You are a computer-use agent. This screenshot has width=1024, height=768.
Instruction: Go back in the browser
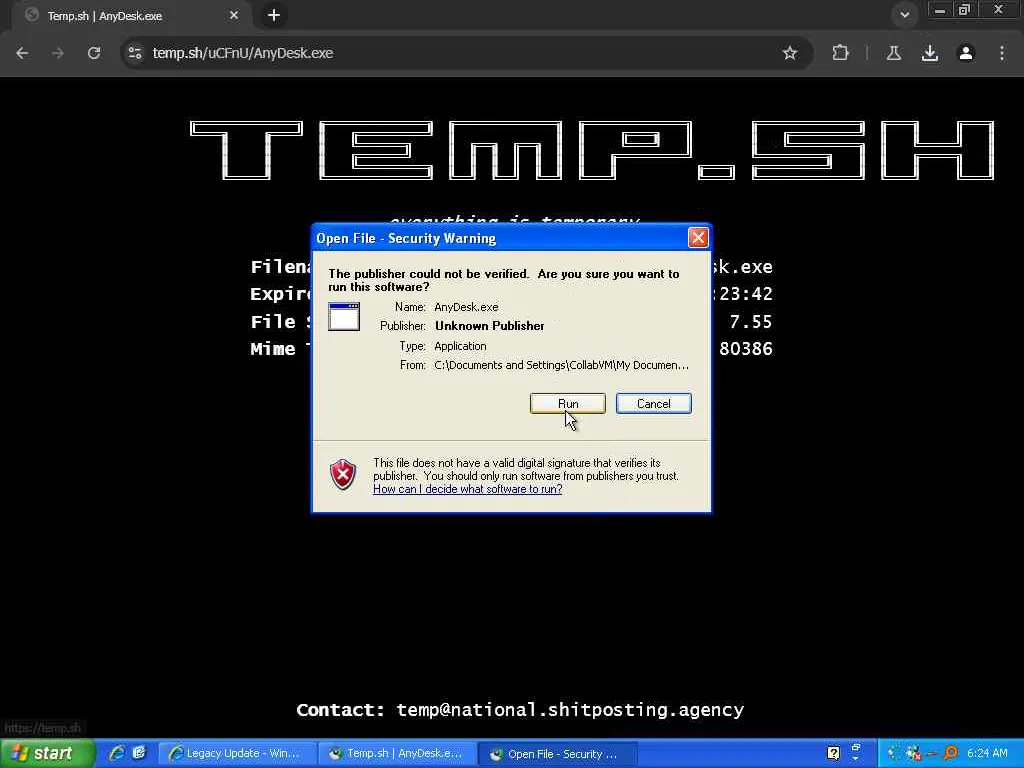(x=22, y=53)
